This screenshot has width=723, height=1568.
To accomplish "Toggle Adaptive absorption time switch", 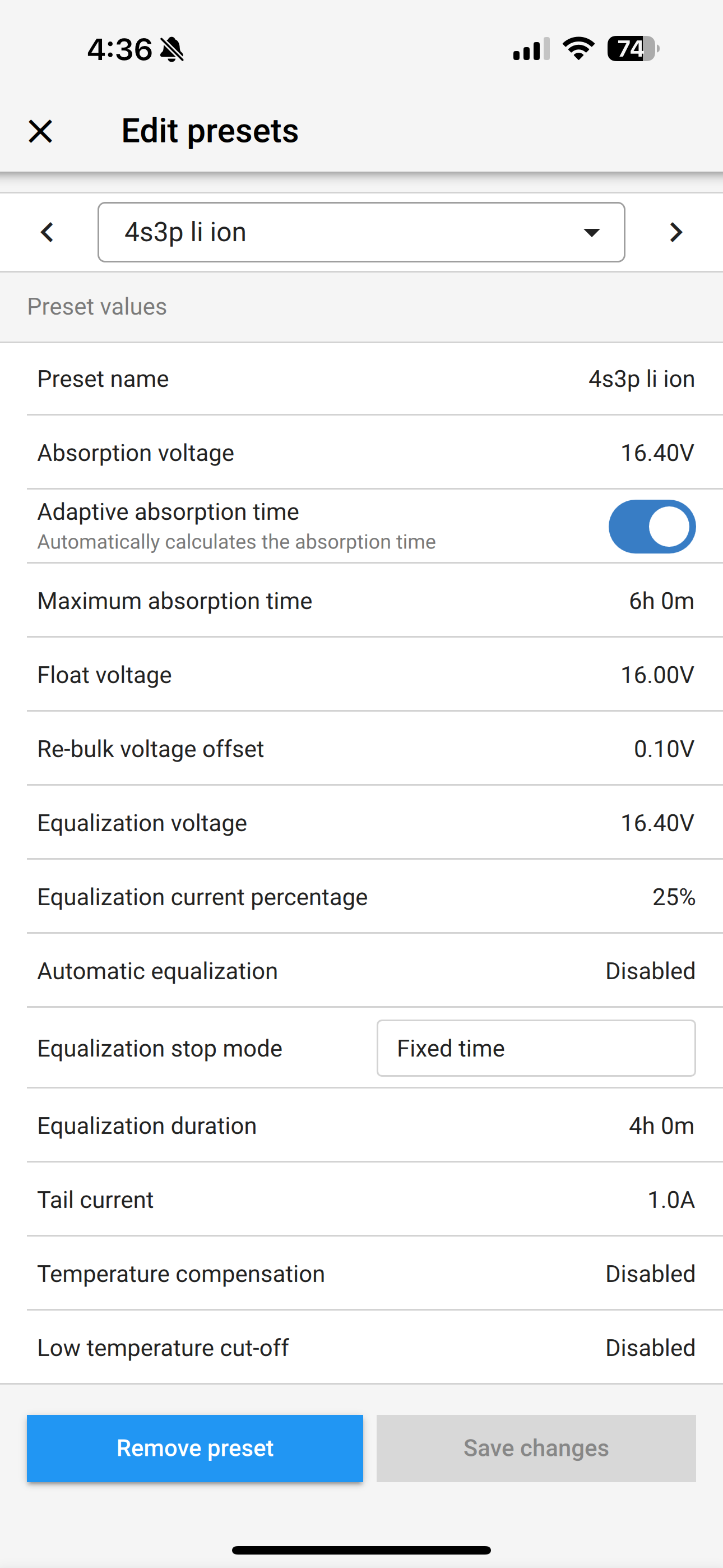I will [652, 527].
